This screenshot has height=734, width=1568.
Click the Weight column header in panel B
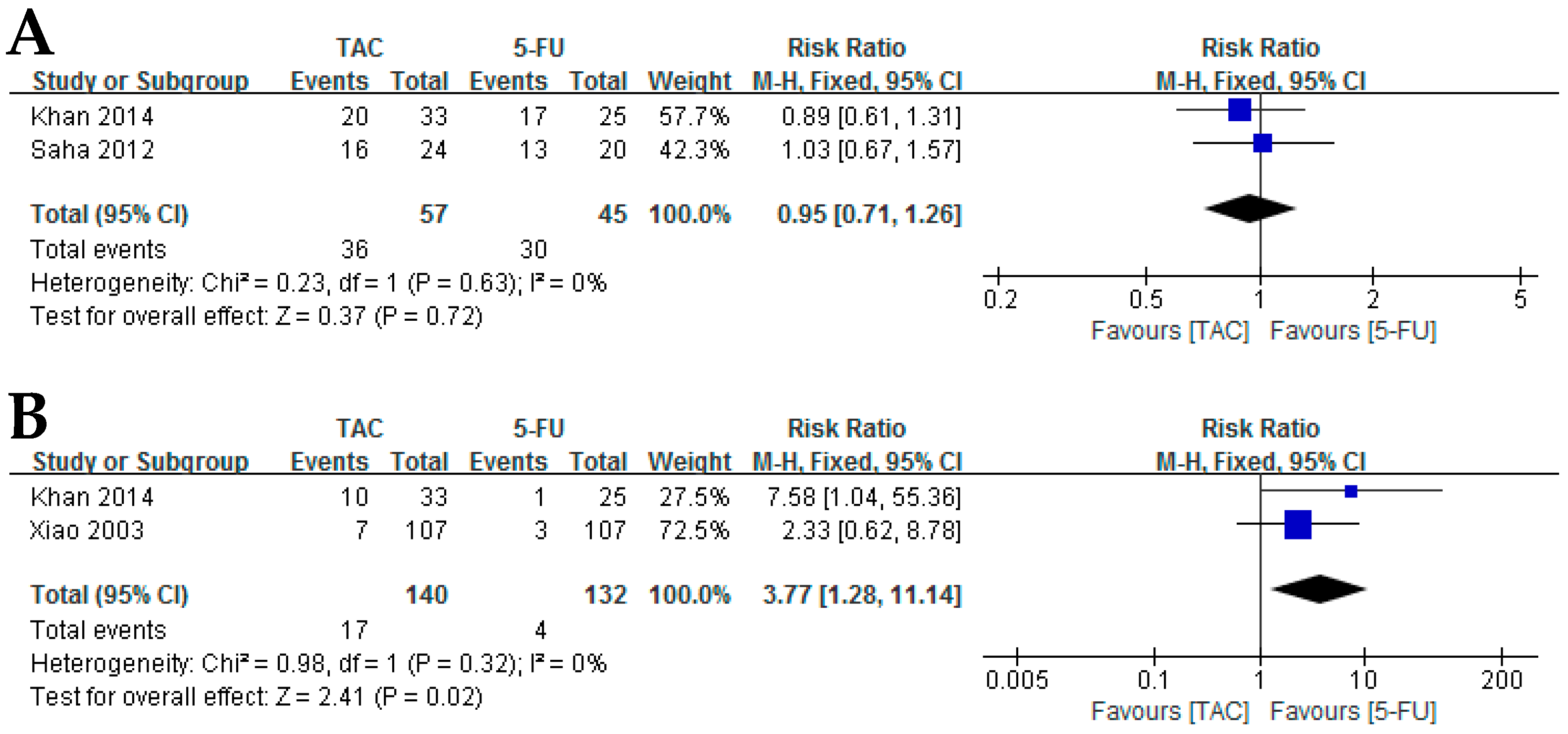pos(689,462)
